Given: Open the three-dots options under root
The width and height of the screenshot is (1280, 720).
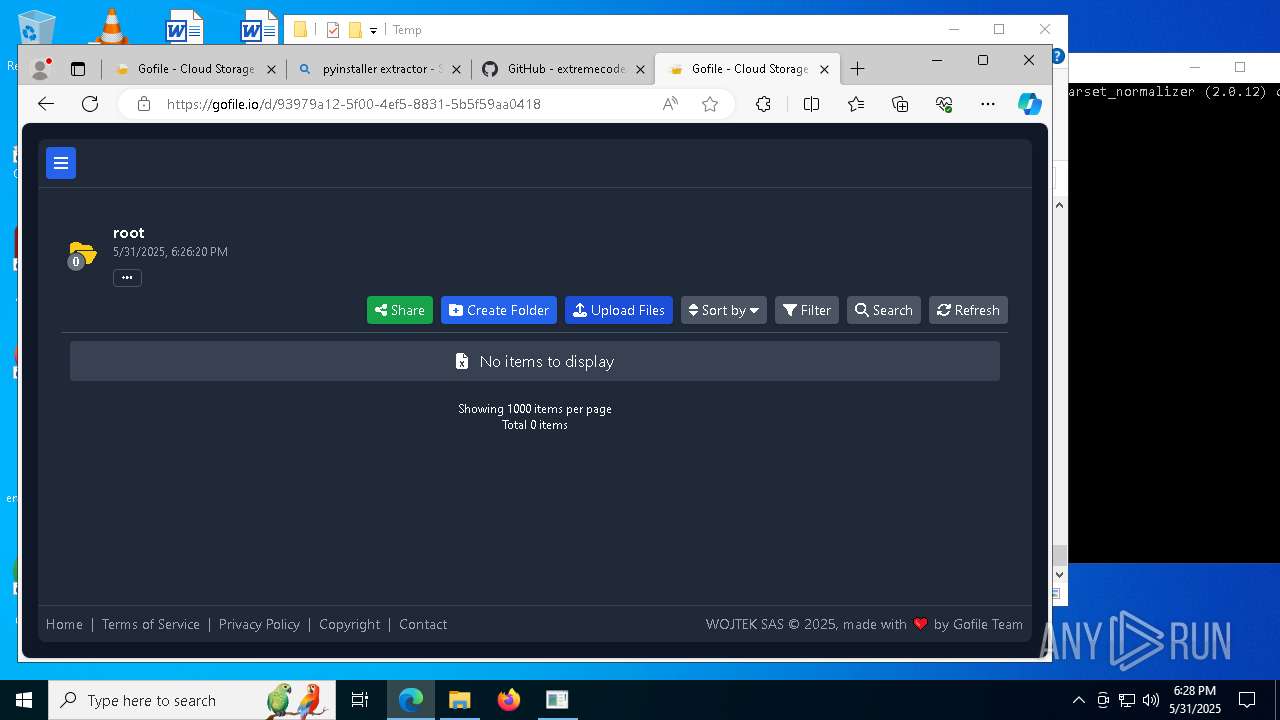Looking at the screenshot, I should tap(127, 278).
